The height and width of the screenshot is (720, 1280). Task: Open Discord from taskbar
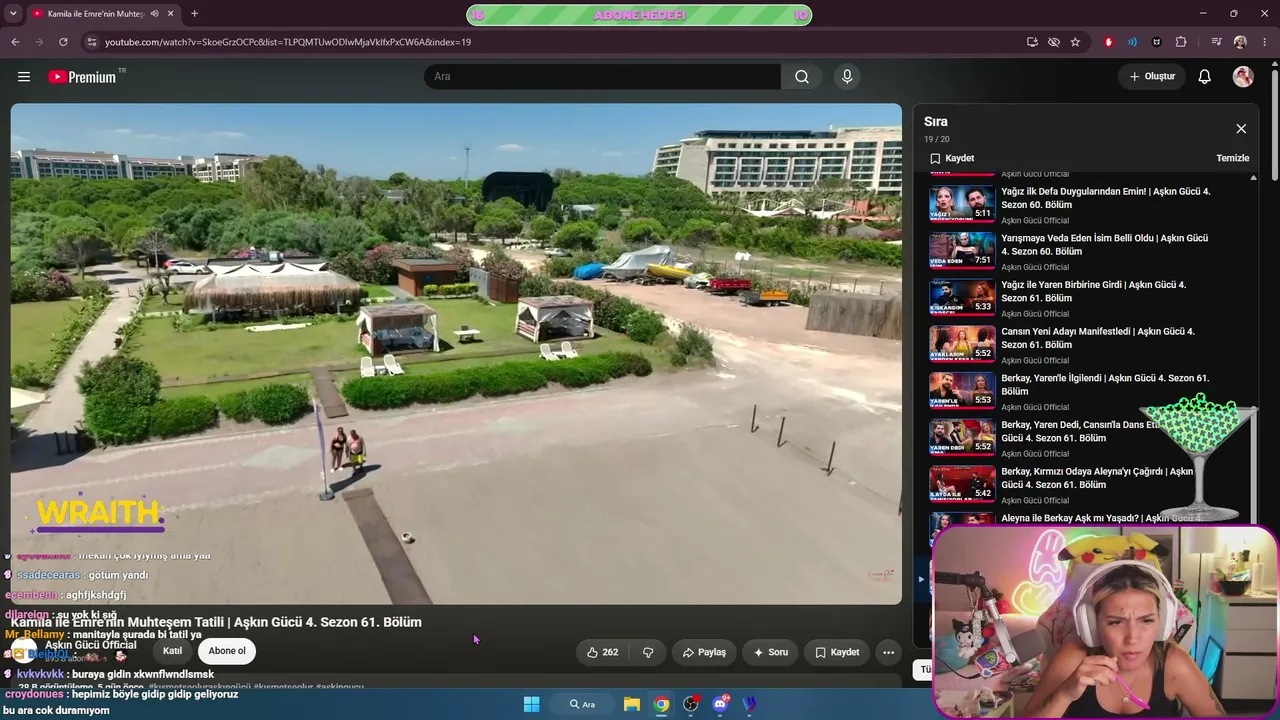(720, 704)
